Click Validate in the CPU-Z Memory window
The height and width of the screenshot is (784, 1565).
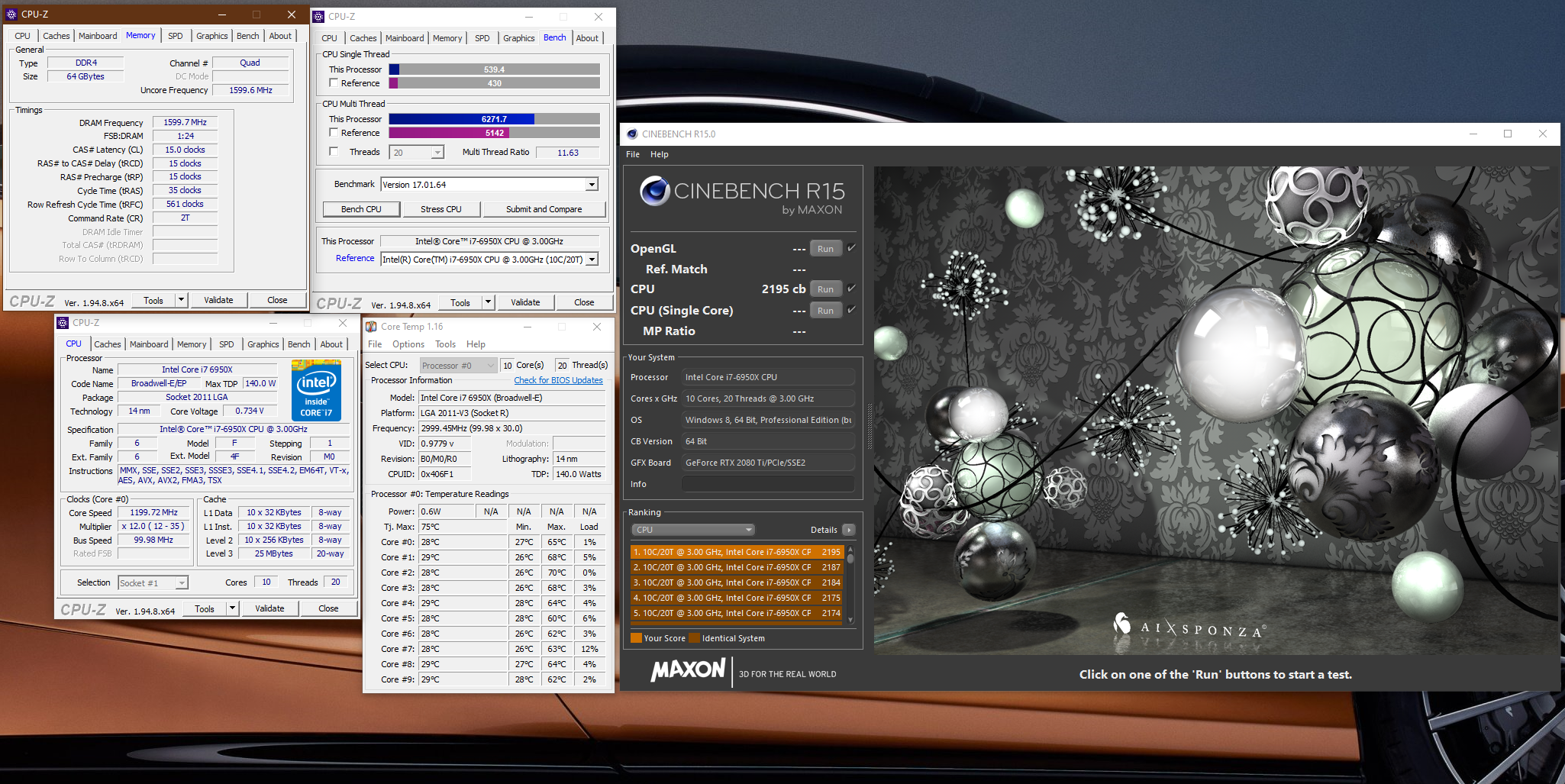click(218, 300)
